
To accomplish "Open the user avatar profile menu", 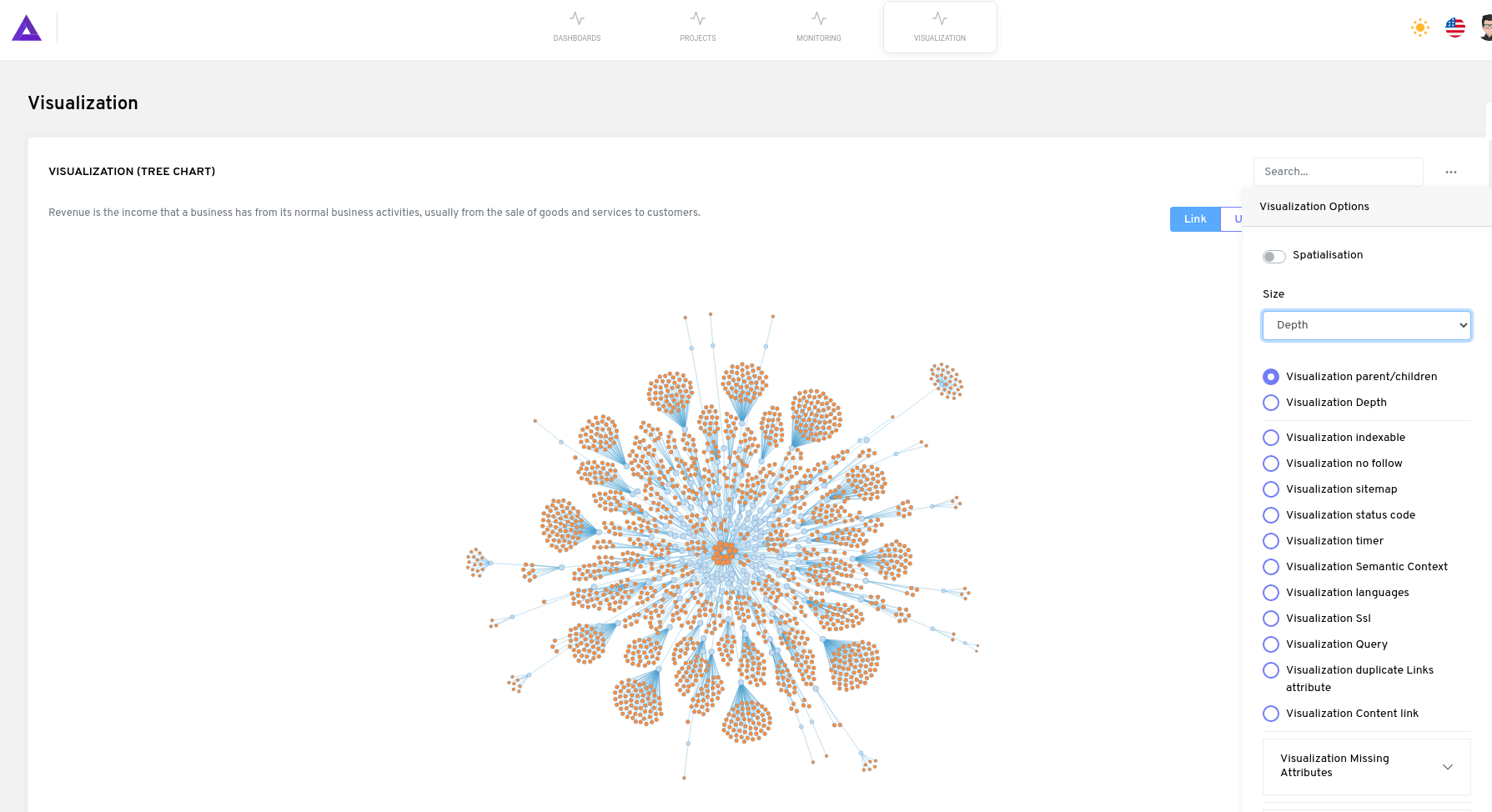I will pos(1485,28).
